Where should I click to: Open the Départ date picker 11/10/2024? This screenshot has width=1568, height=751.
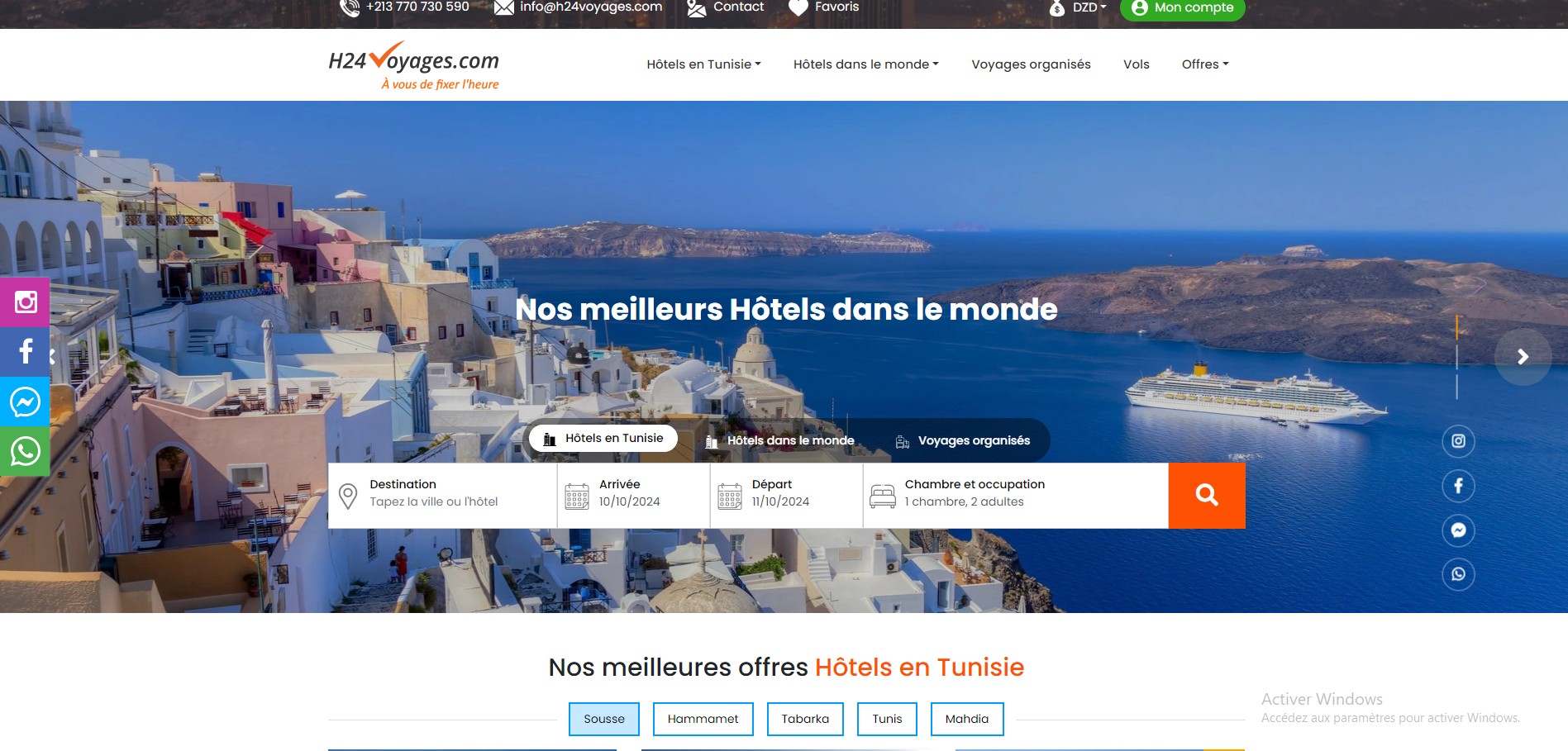pyautogui.click(x=786, y=495)
